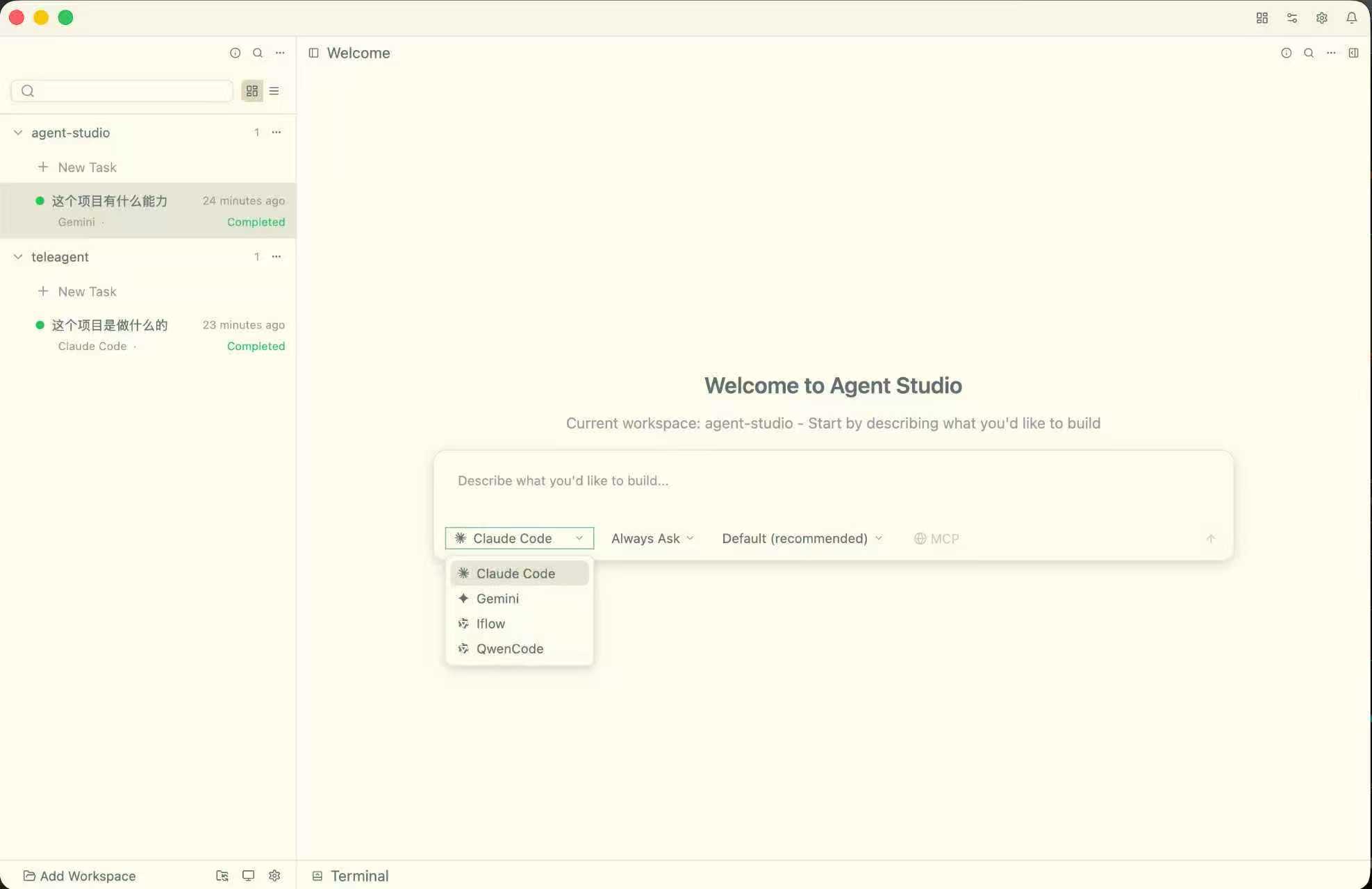1372x889 pixels.
Task: Select Gemini from the agent list
Action: (497, 598)
